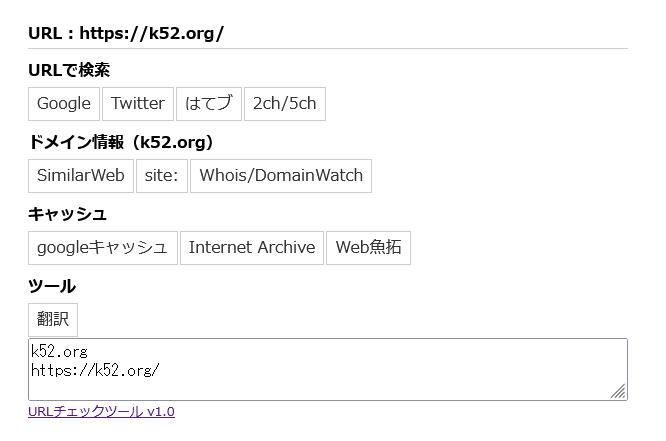Click the https://k52.org/ line in textarea
This screenshot has height=441, width=666.
pyautogui.click(x=95, y=370)
